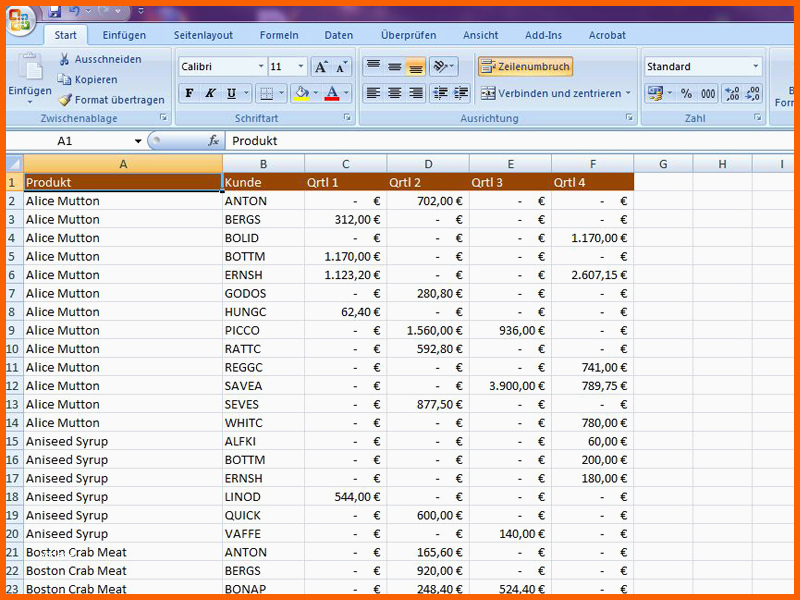
Task: Open the Name Box dropdown arrow
Action: click(x=138, y=141)
